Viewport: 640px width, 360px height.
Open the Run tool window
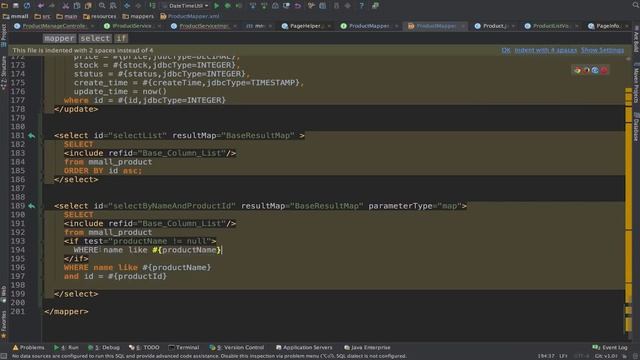point(66,347)
